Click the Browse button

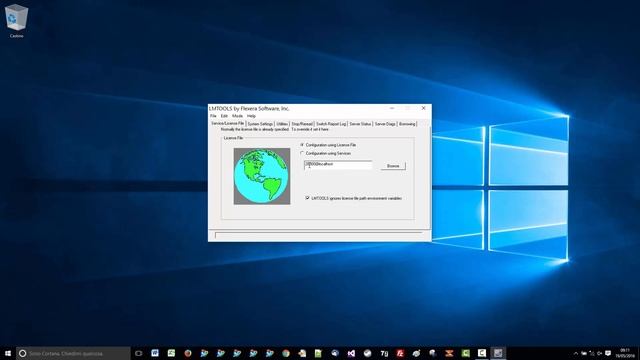tap(393, 166)
